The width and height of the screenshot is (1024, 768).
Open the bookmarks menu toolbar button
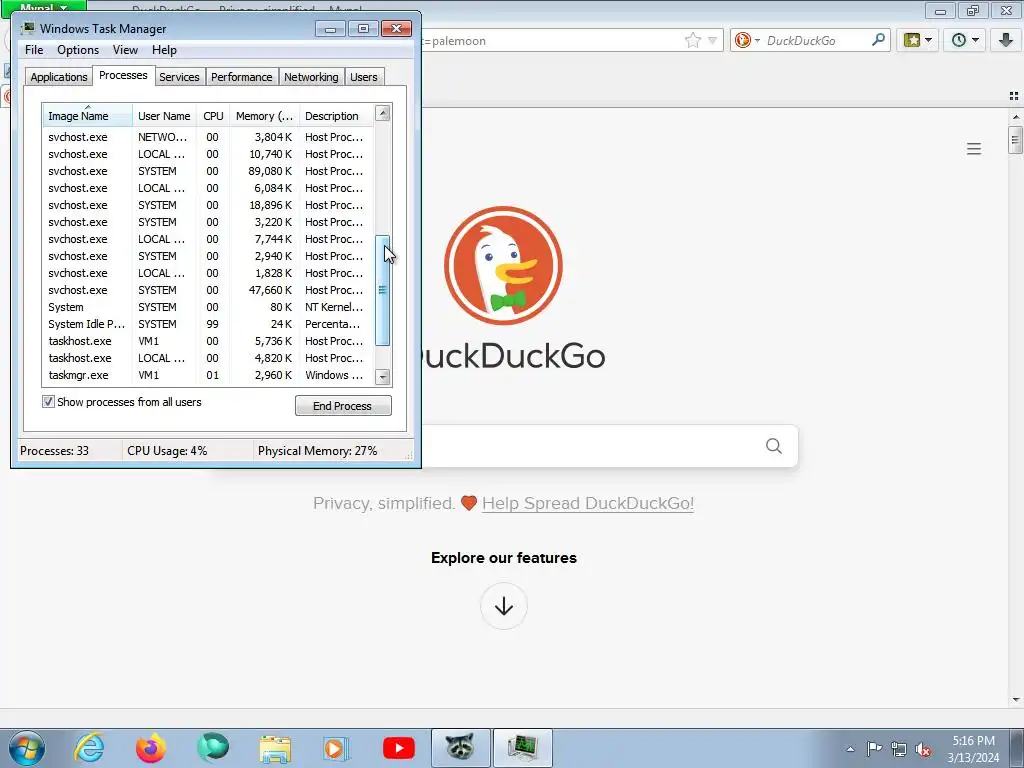pos(918,40)
